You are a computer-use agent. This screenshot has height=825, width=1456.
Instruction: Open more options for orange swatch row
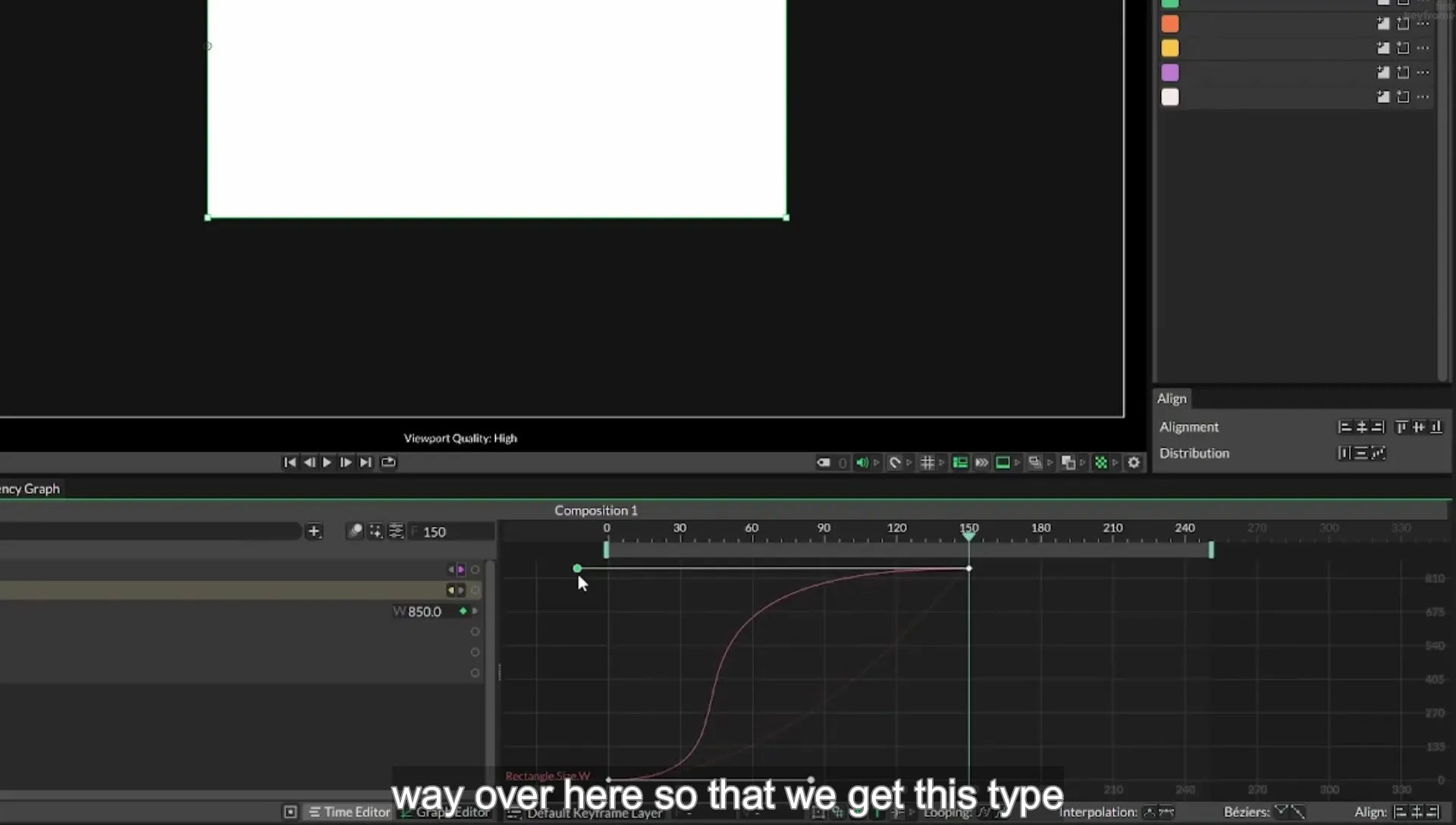pos(1423,24)
